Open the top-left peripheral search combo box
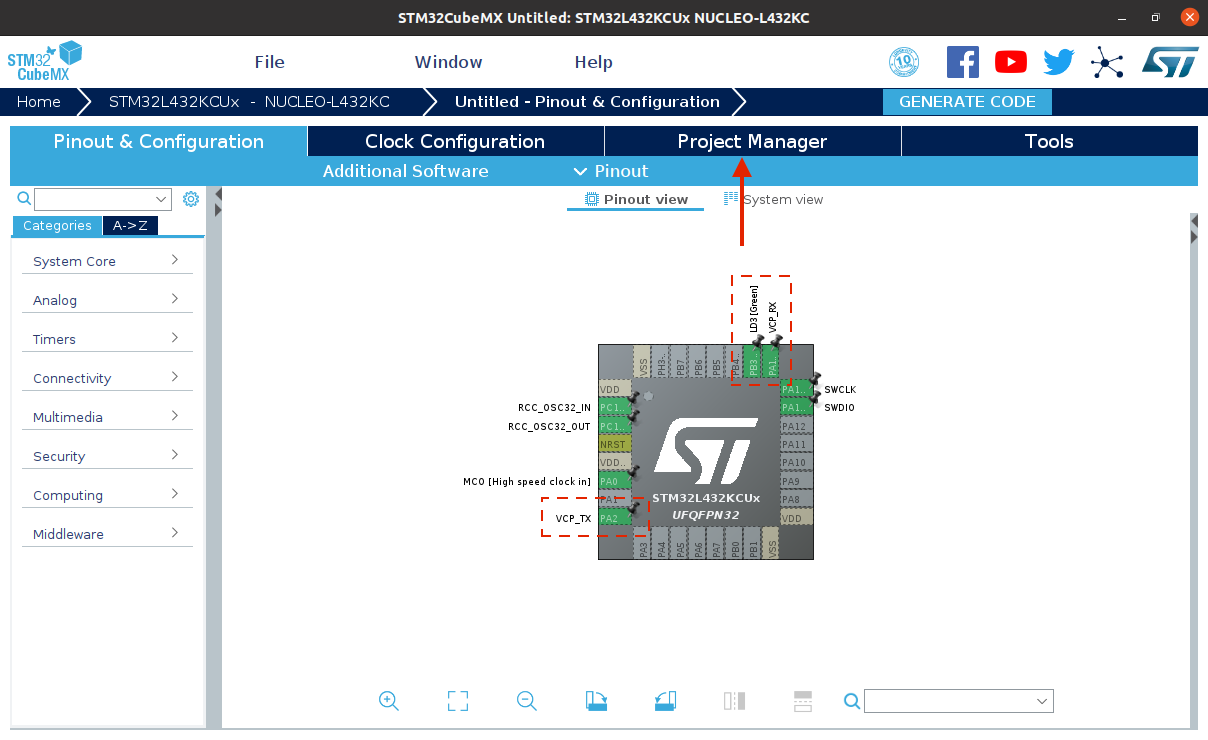This screenshot has width=1208, height=740. pos(103,199)
